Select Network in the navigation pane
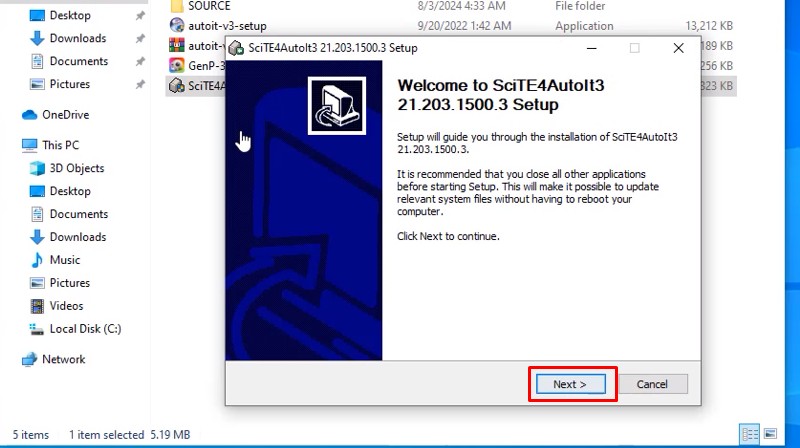 tap(63, 359)
